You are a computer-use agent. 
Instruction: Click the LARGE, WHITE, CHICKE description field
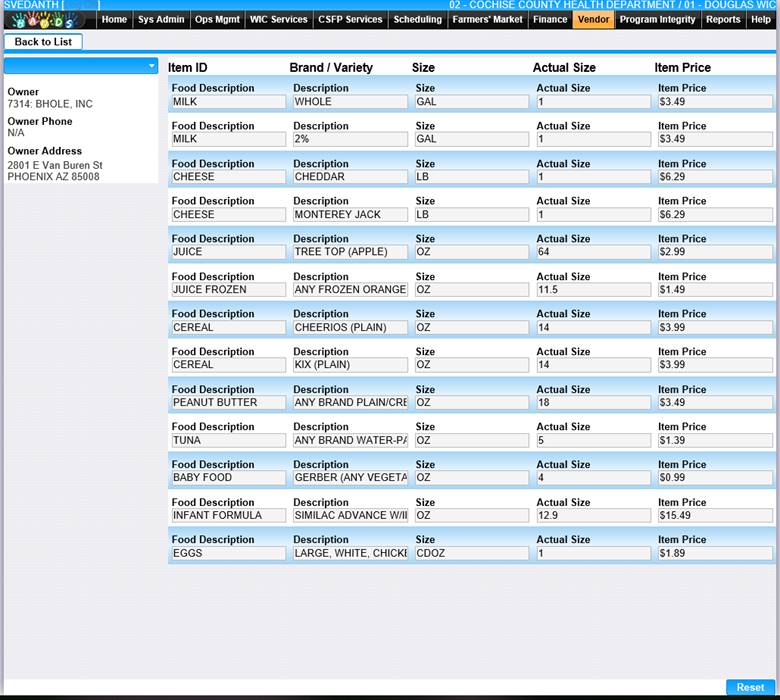350,554
